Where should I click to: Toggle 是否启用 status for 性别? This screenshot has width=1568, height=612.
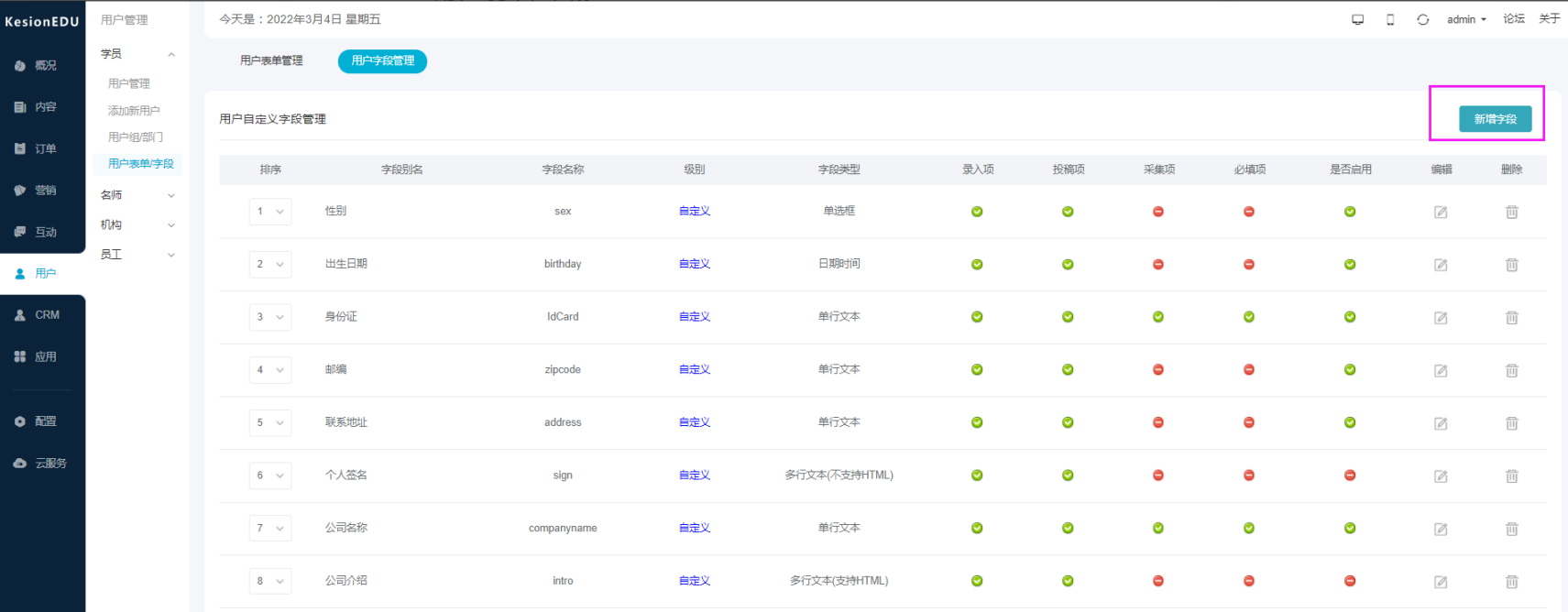point(1350,212)
